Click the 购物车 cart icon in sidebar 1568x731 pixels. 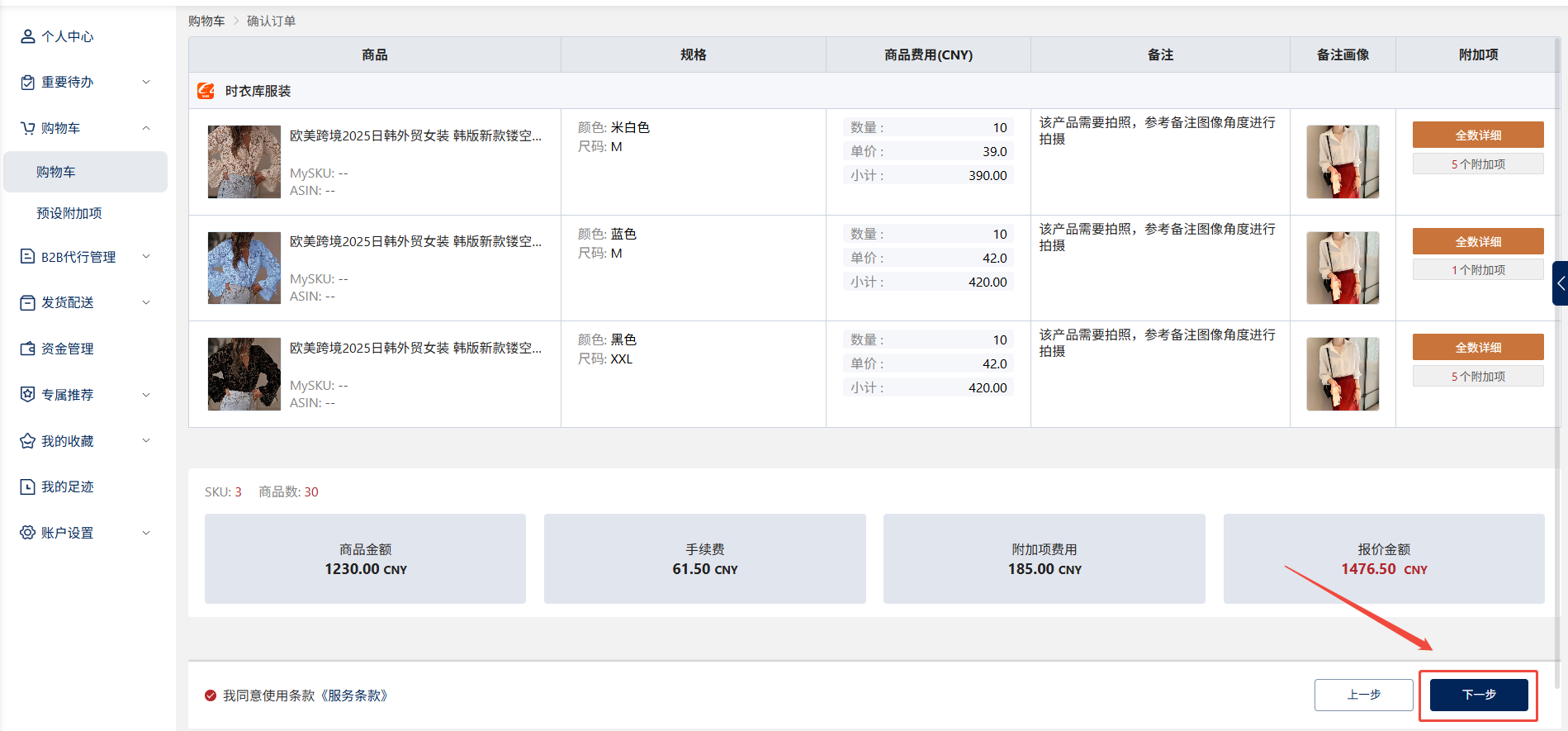pyautogui.click(x=27, y=128)
